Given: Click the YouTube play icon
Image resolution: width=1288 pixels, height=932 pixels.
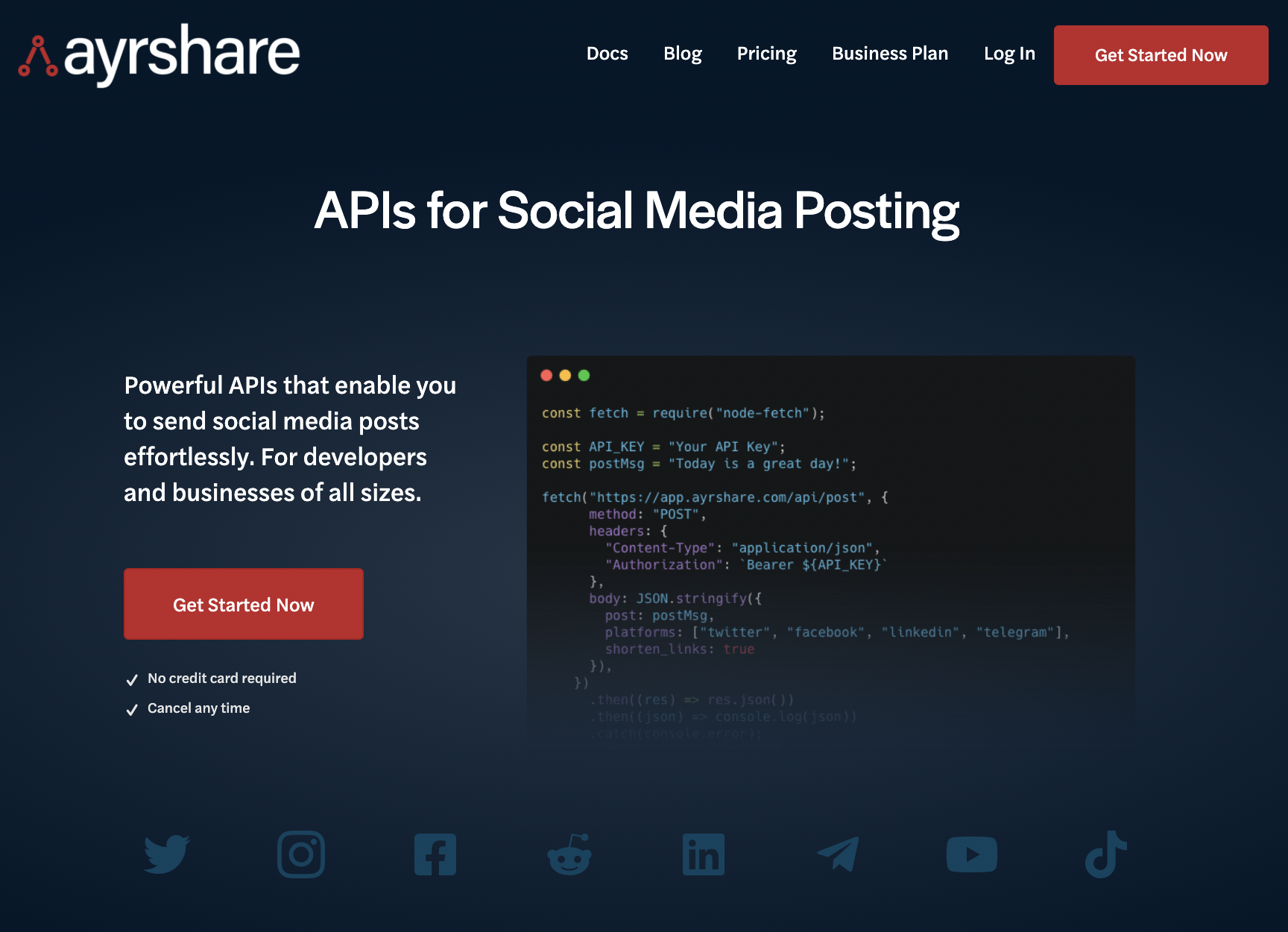Looking at the screenshot, I should pos(972,854).
